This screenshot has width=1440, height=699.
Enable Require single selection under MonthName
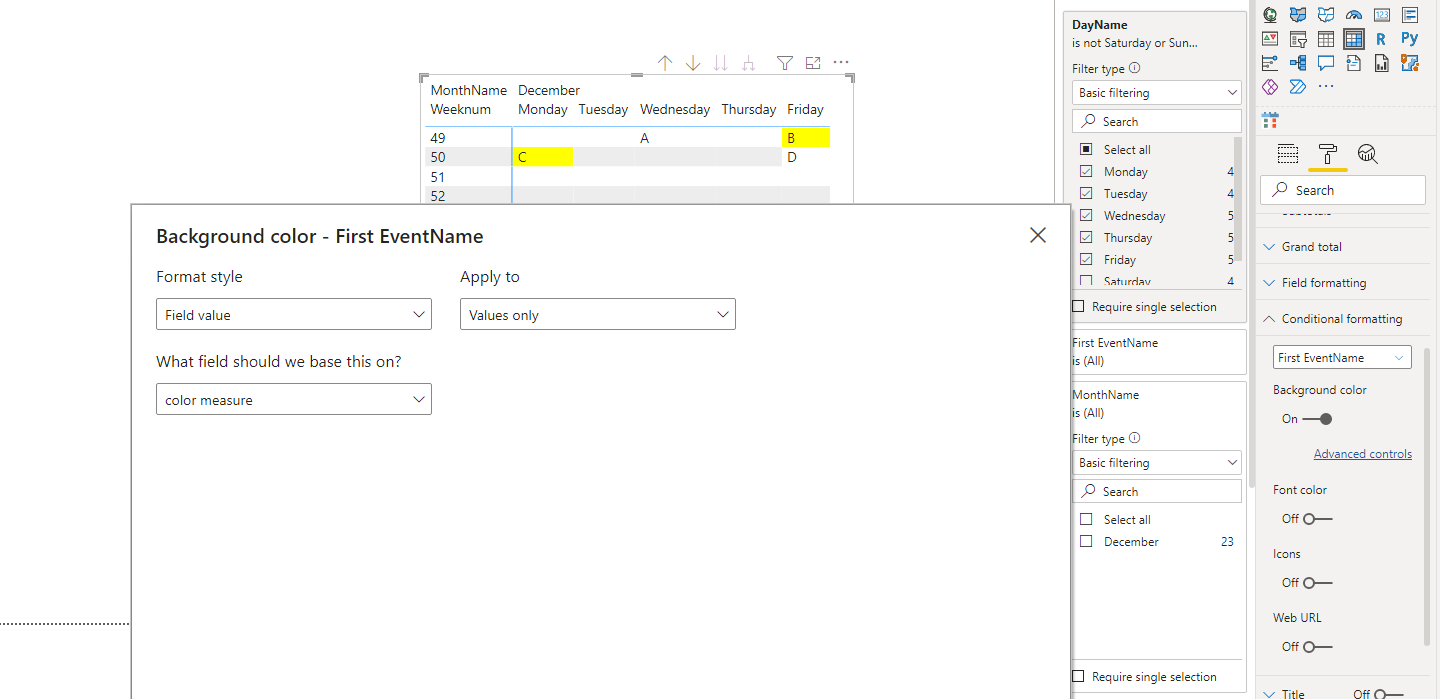[x=1078, y=677]
